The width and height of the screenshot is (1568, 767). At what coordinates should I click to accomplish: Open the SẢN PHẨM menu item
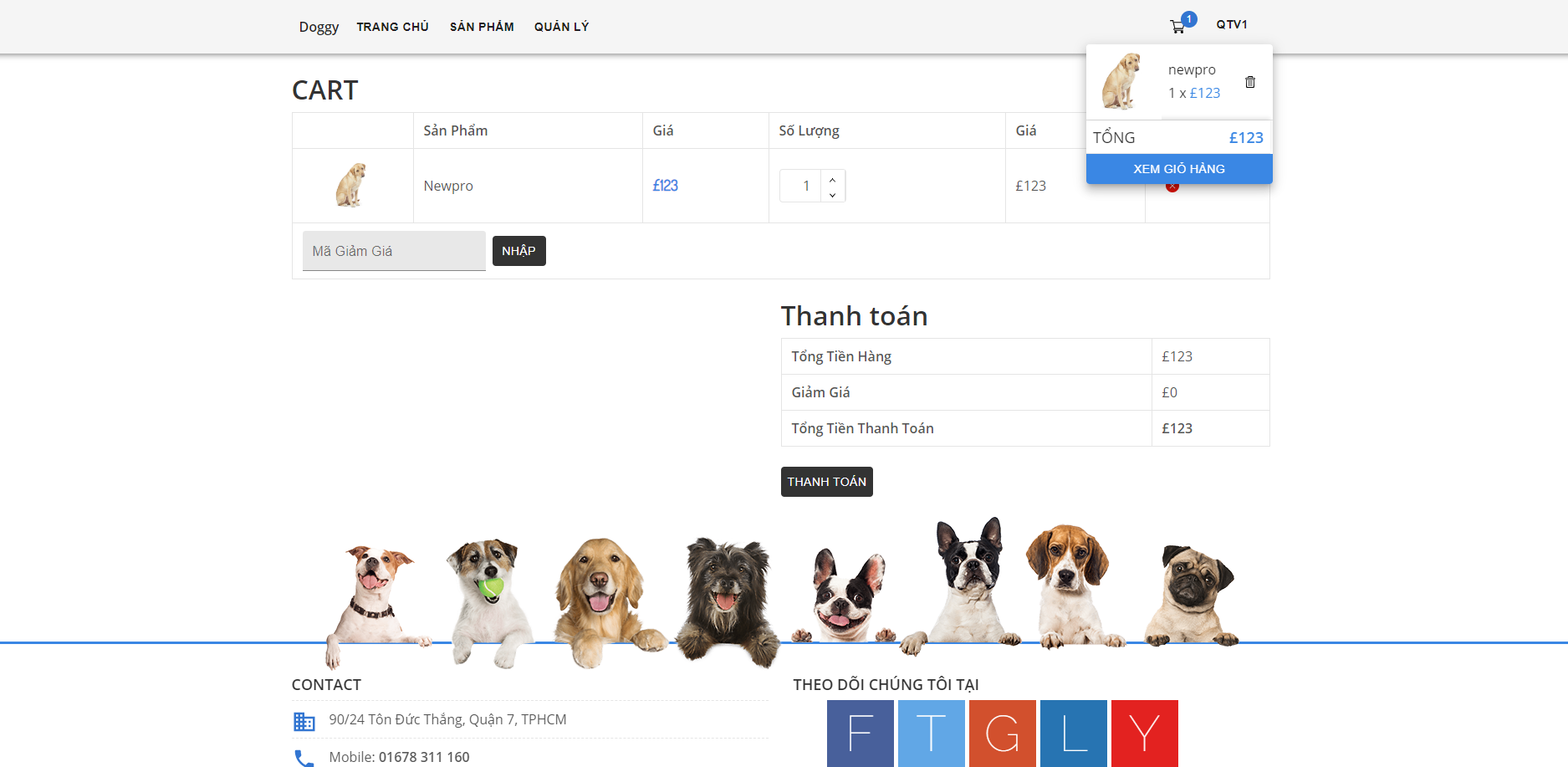[482, 26]
